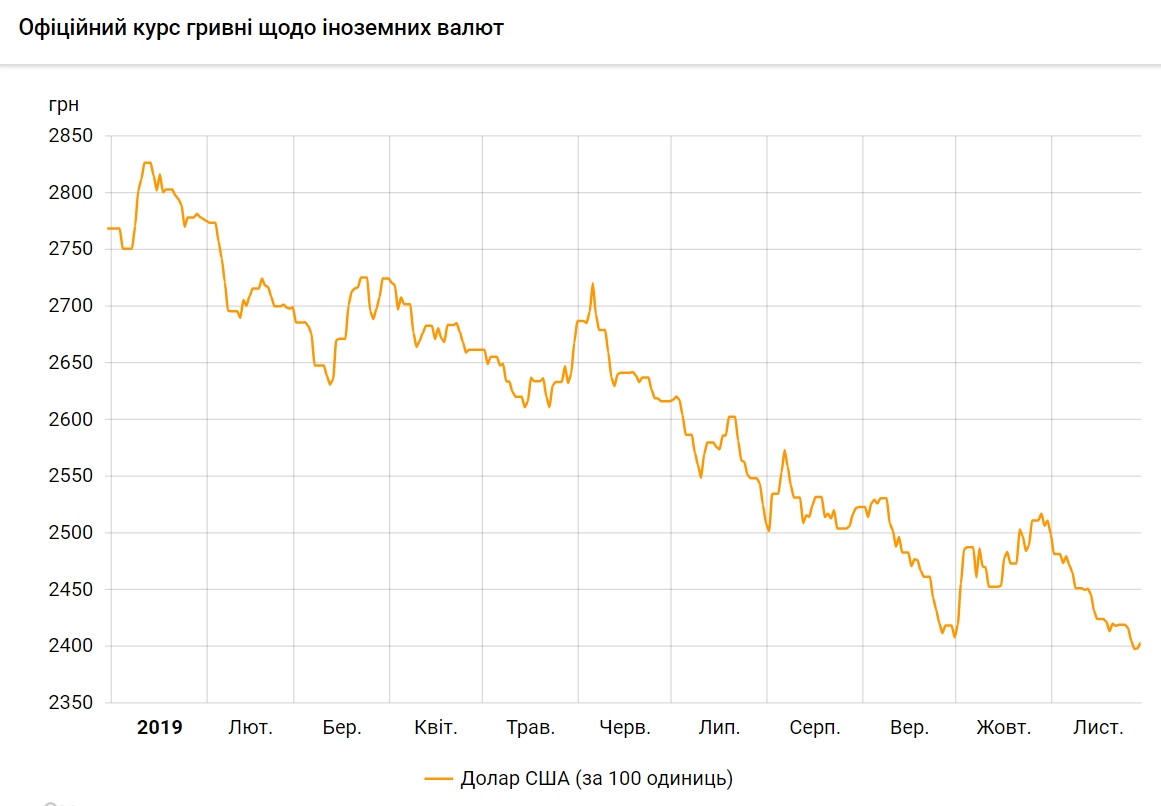The image size is (1161, 806).
Task: Click the 2850 value on the y-axis
Action: point(70,136)
